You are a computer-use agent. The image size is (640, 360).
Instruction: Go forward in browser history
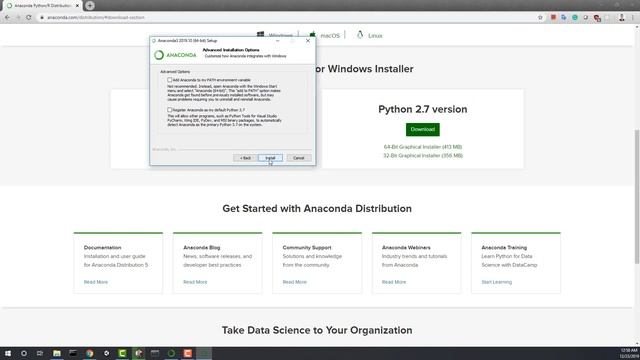click(18, 18)
